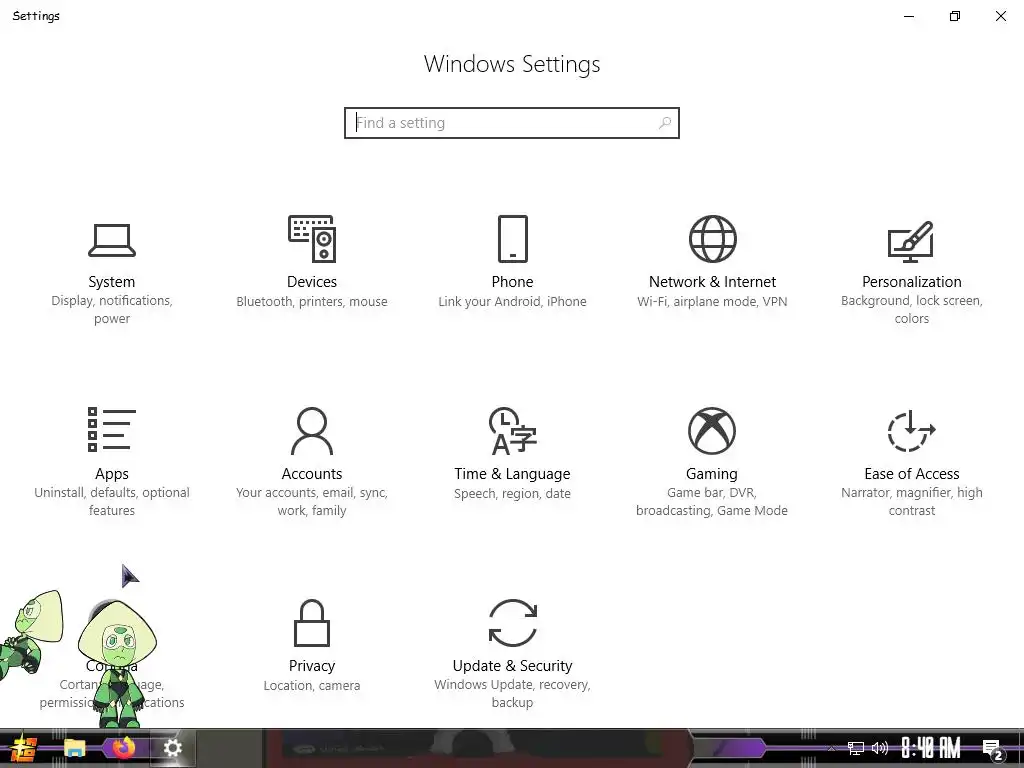Image resolution: width=1024 pixels, height=768 pixels.
Task: Click the Settings gear taskbar button
Action: point(172,748)
